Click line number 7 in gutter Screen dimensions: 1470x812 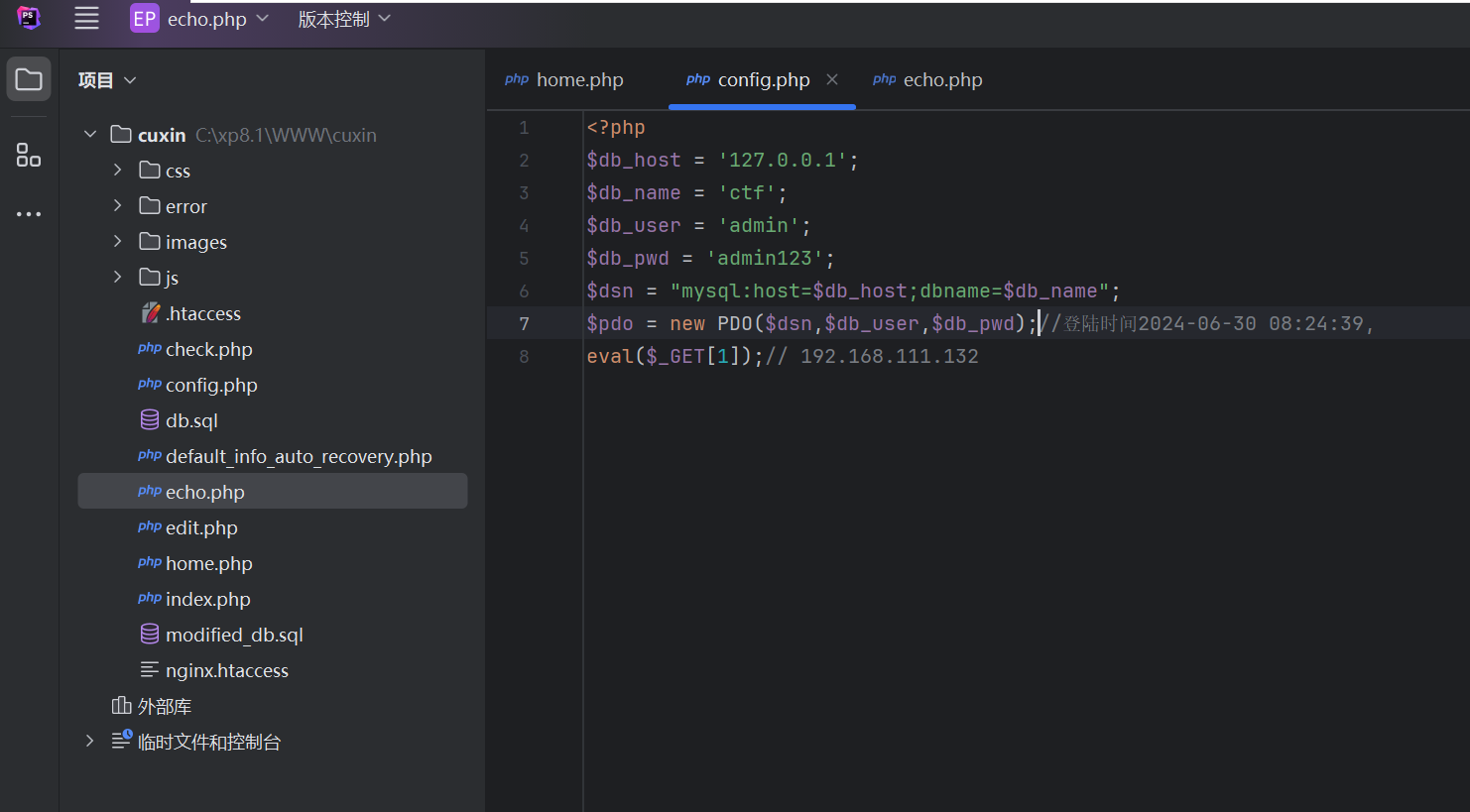(x=524, y=324)
